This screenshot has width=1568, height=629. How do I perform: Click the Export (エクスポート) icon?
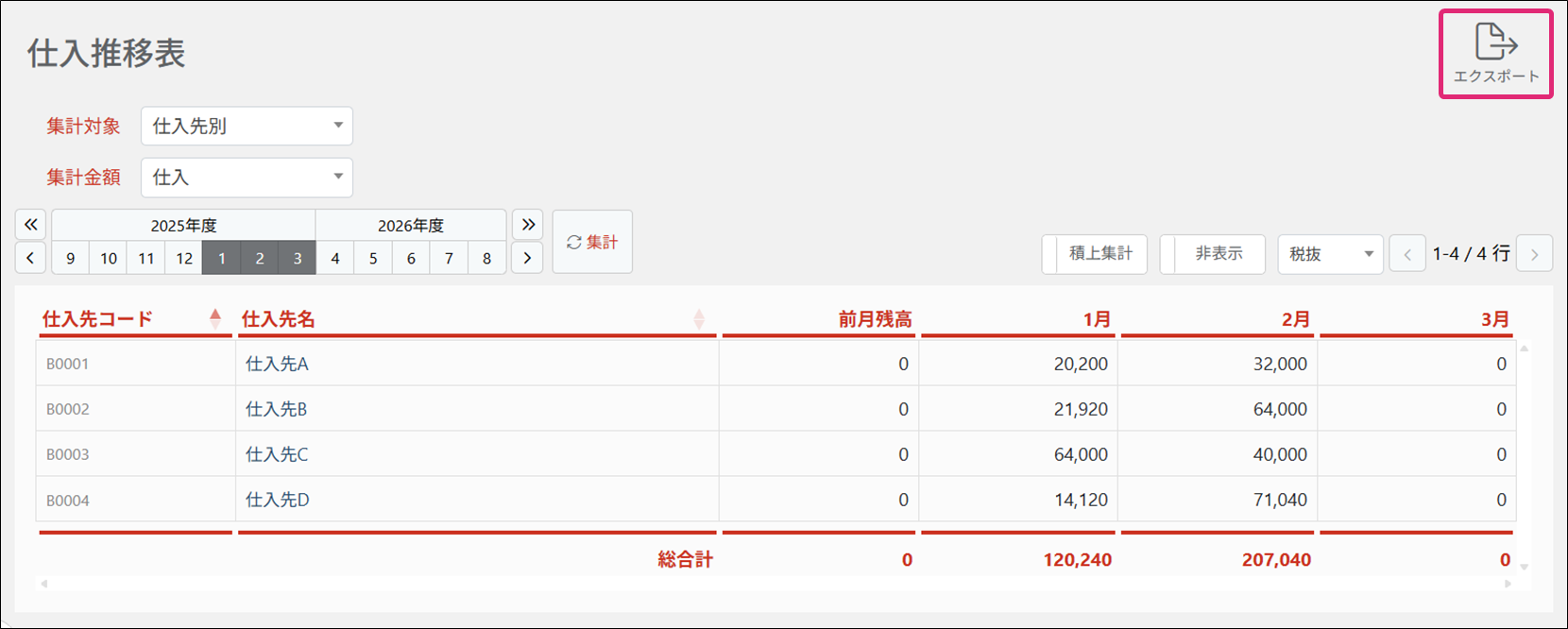point(1495,53)
